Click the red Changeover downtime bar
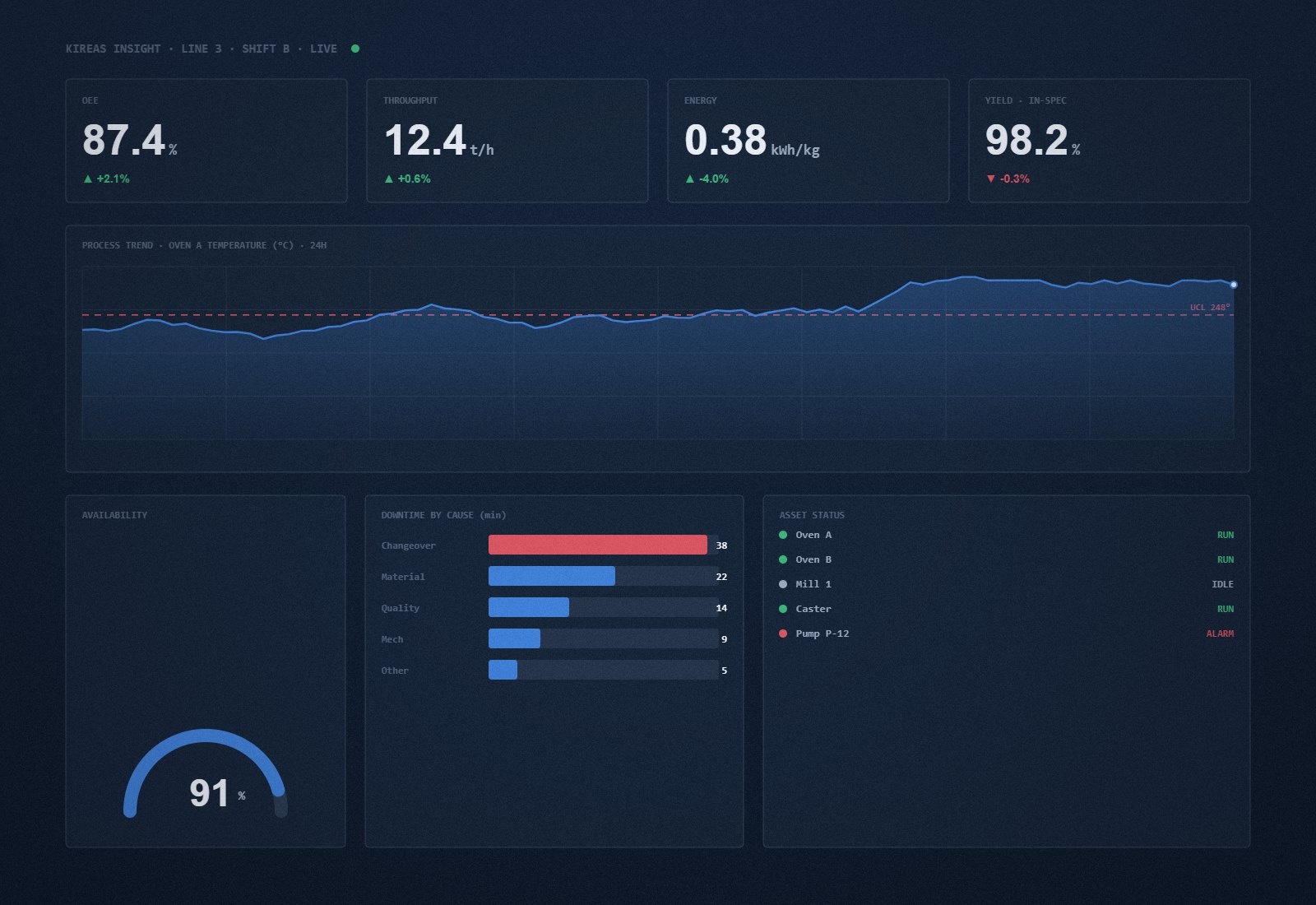Image resolution: width=1316 pixels, height=905 pixels. pos(598,545)
